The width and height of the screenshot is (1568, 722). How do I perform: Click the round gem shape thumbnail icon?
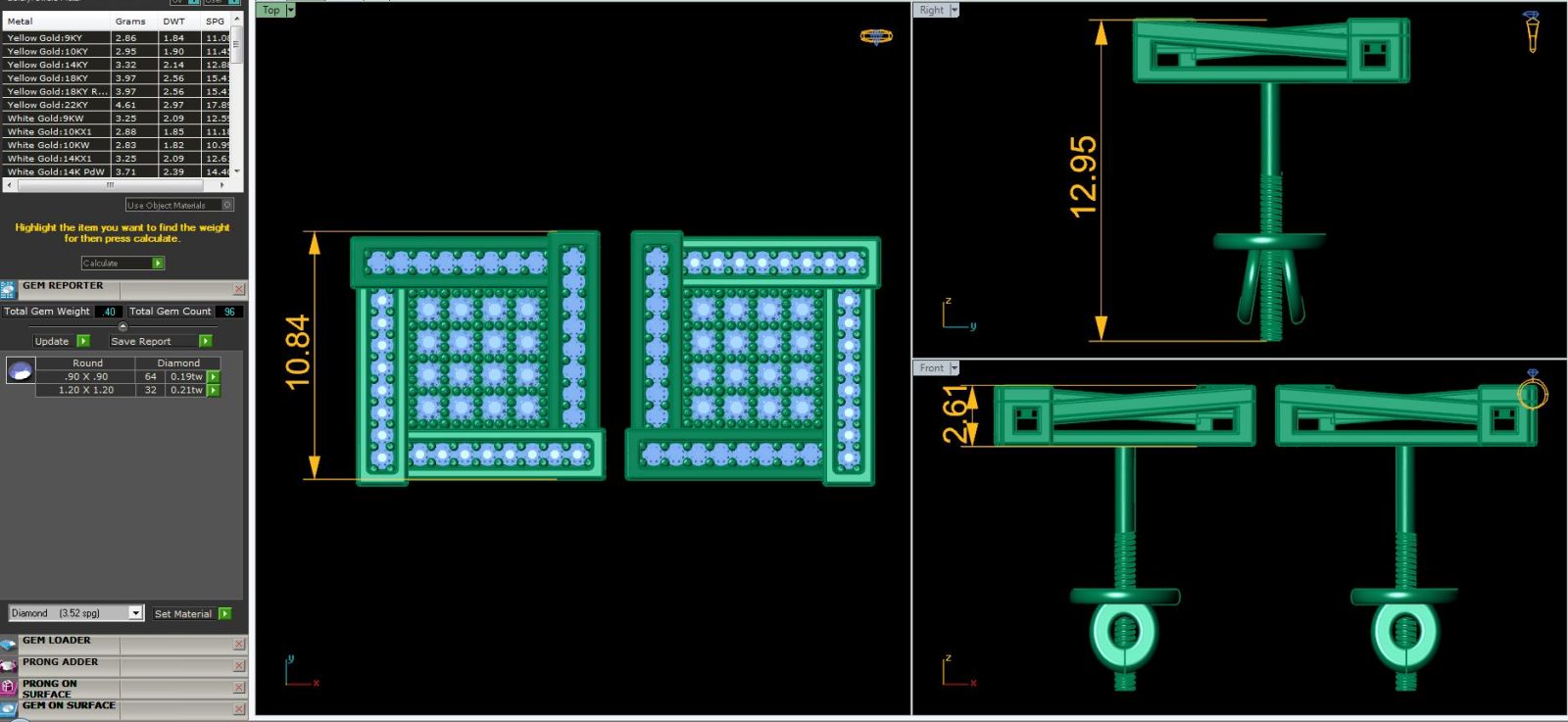coord(20,370)
